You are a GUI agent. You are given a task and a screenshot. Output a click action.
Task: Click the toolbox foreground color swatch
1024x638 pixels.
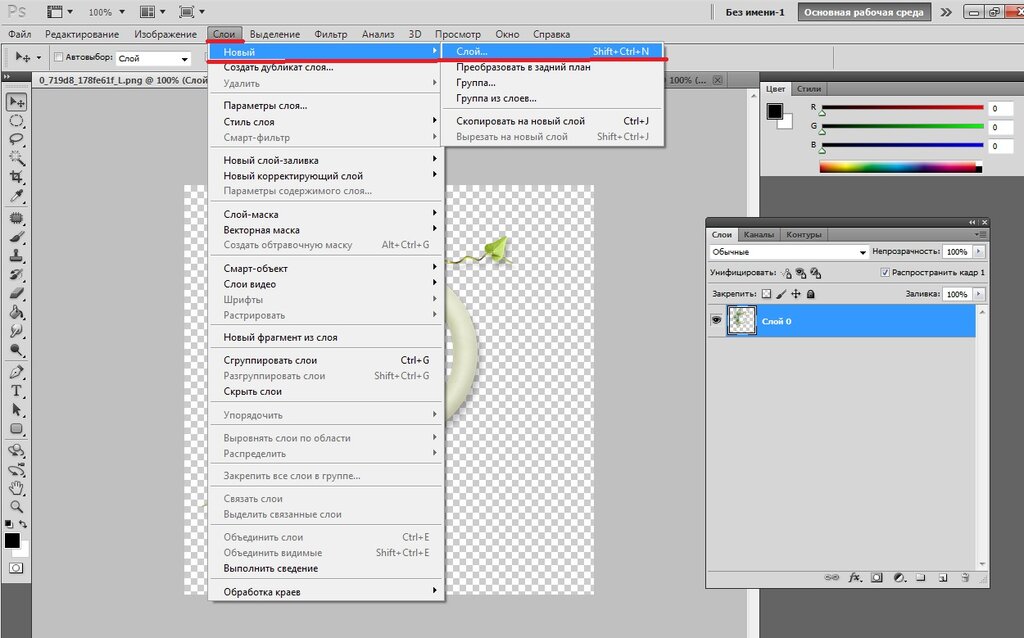point(12,541)
